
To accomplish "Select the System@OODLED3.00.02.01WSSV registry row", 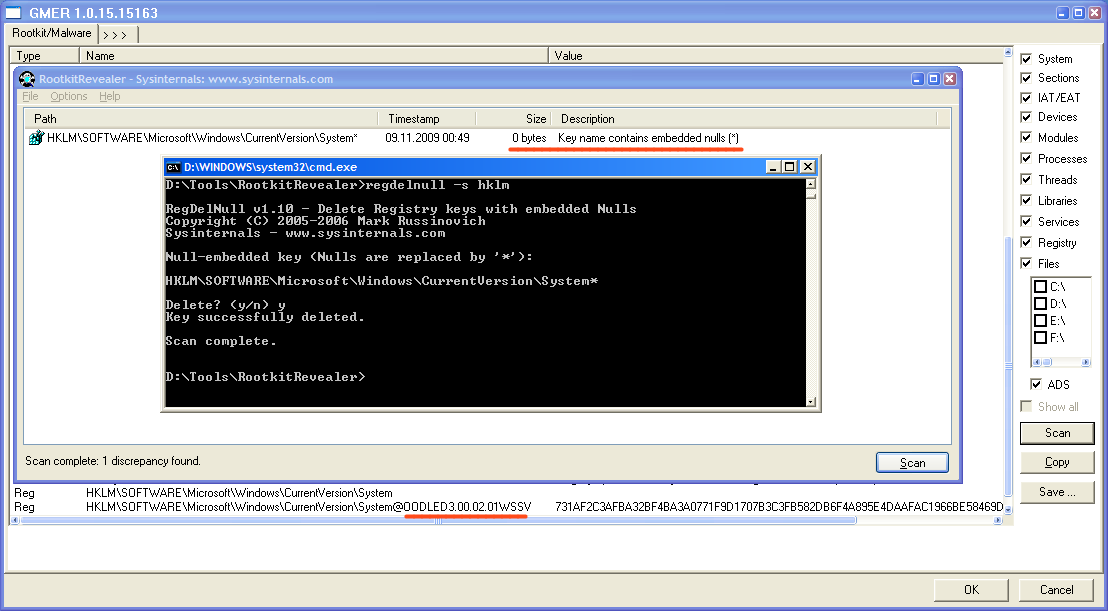I will tap(507, 507).
